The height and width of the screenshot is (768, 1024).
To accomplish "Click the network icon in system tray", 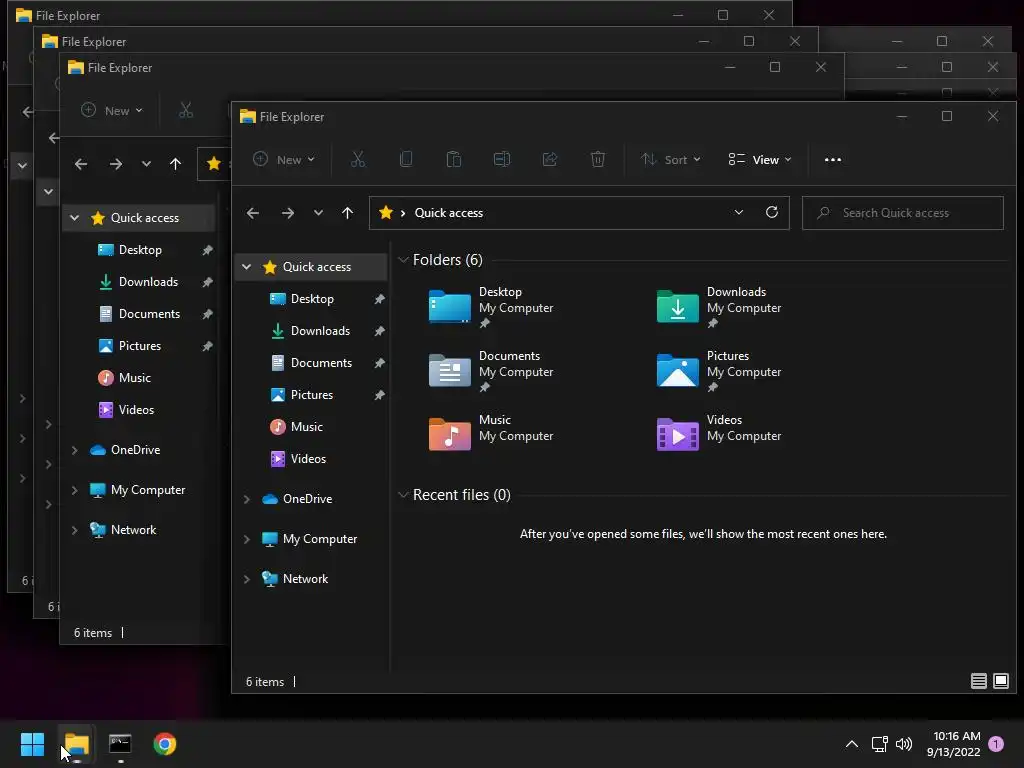I will point(879,744).
